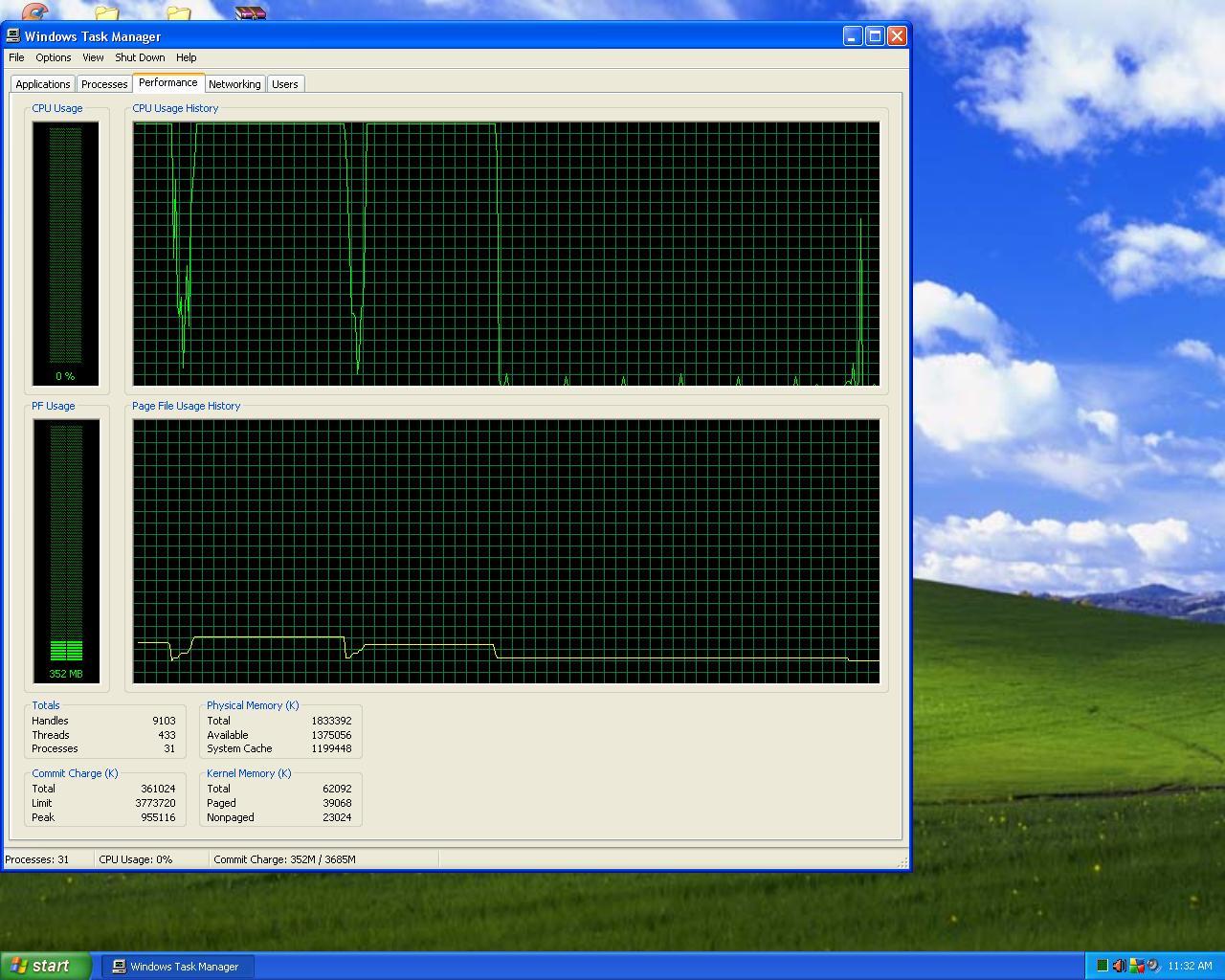Click the taskbar clock 11:32 AM
Viewport: 1225px width, 980px height.
point(1190,966)
